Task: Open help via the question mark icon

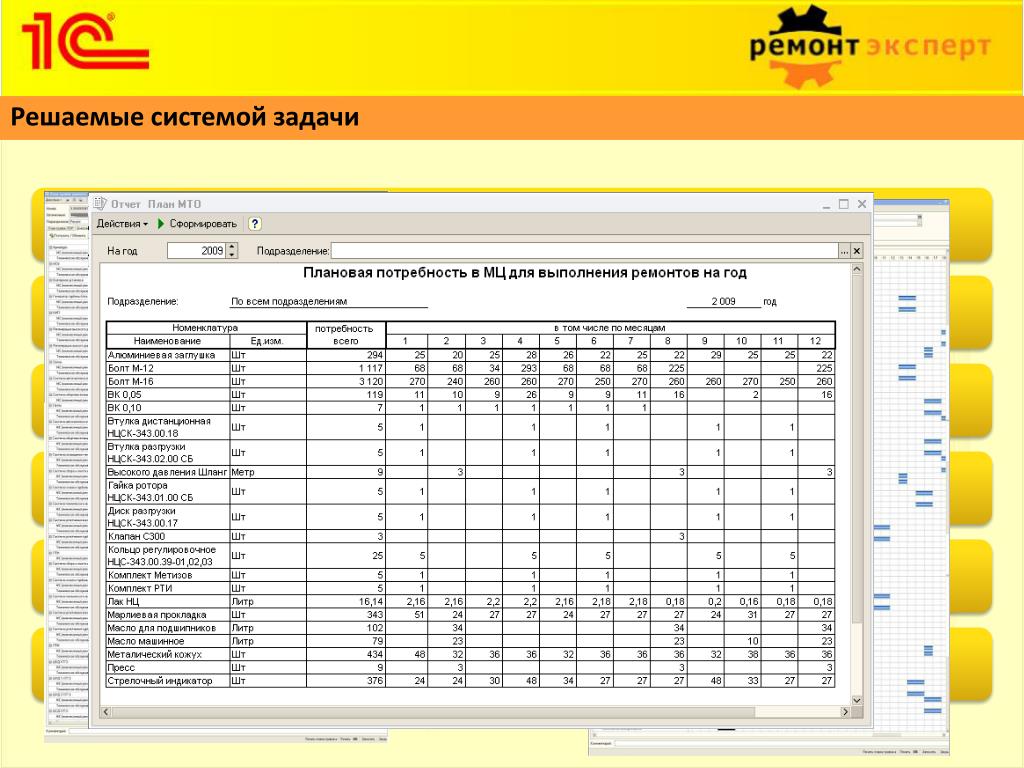Action: 255,223
